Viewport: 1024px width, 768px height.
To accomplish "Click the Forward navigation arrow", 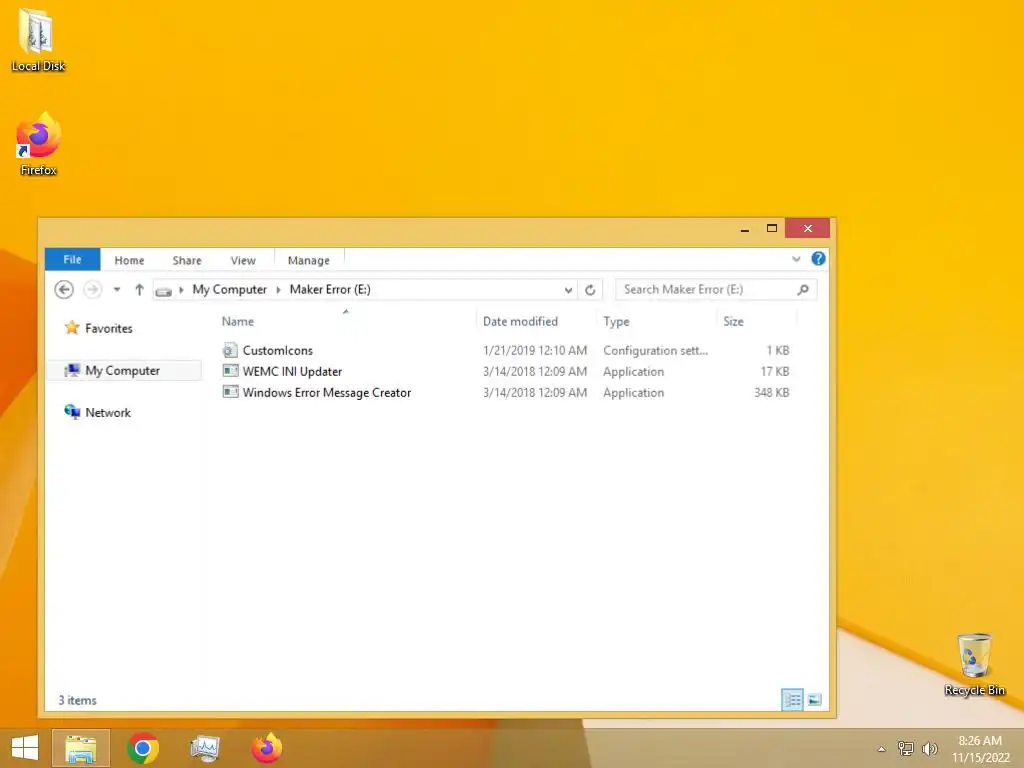I will click(x=93, y=289).
